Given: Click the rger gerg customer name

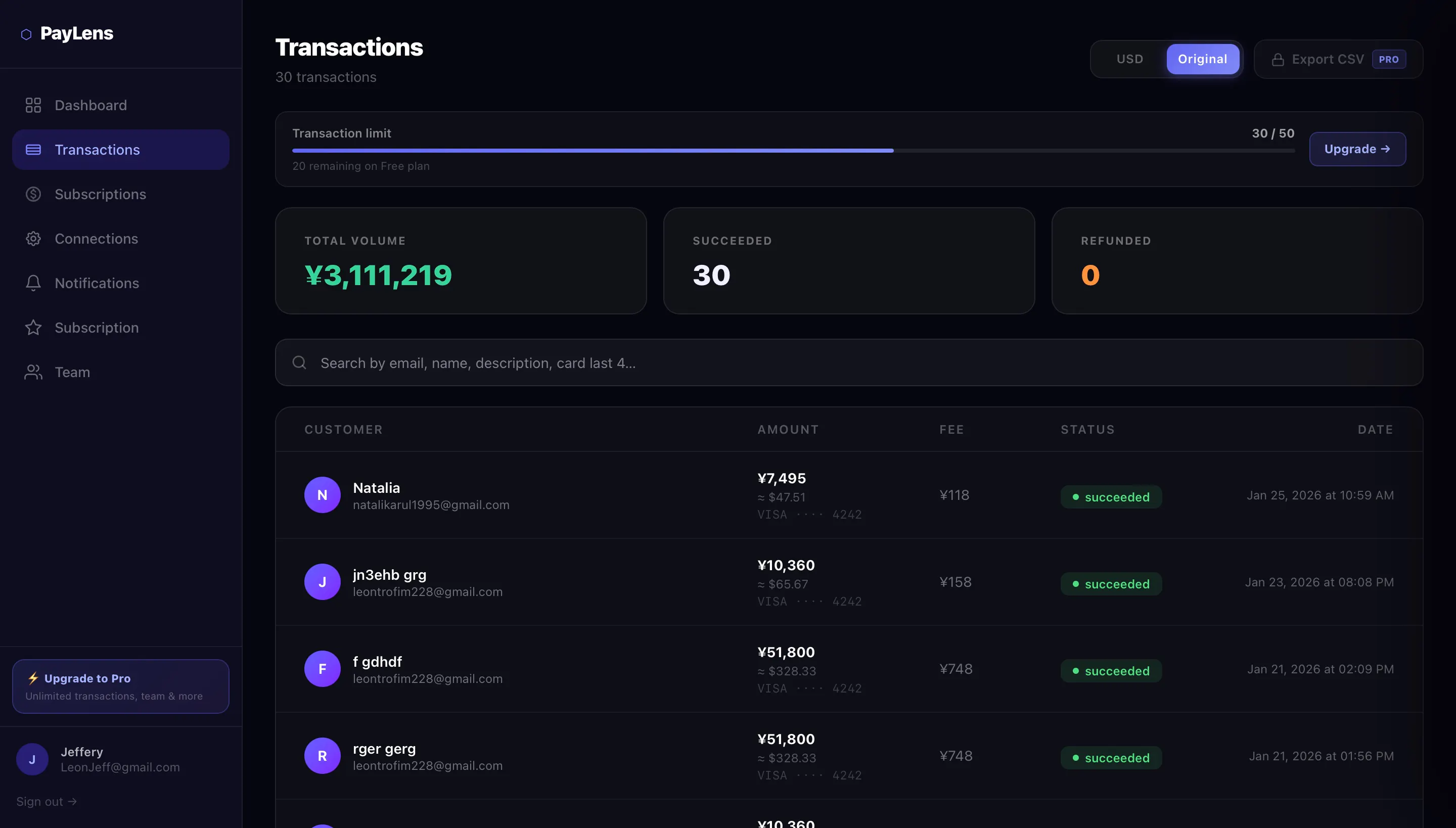Looking at the screenshot, I should [x=384, y=749].
